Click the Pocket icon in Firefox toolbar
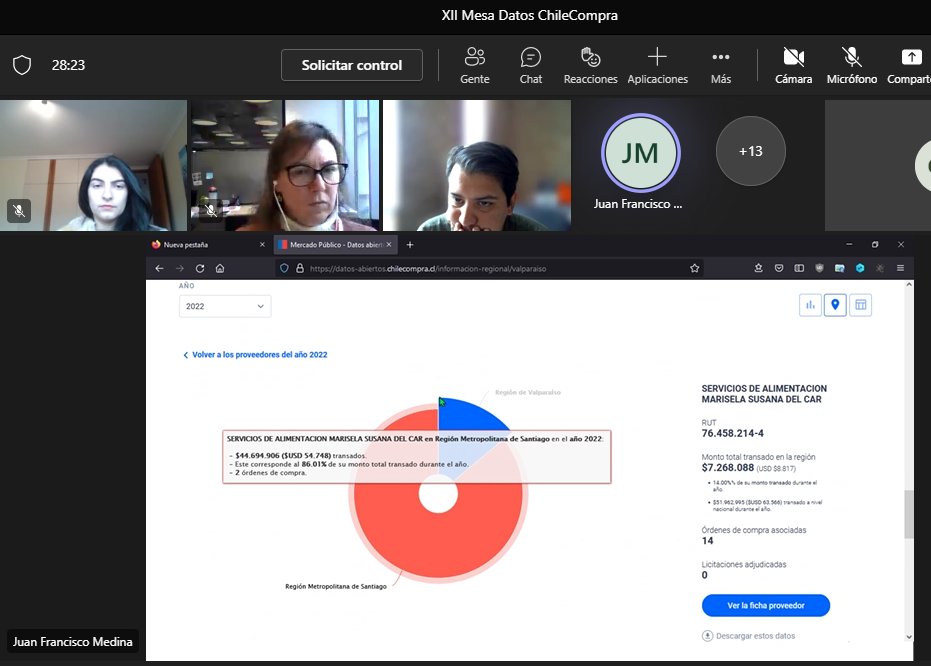Viewport: 931px width, 666px height. [778, 268]
